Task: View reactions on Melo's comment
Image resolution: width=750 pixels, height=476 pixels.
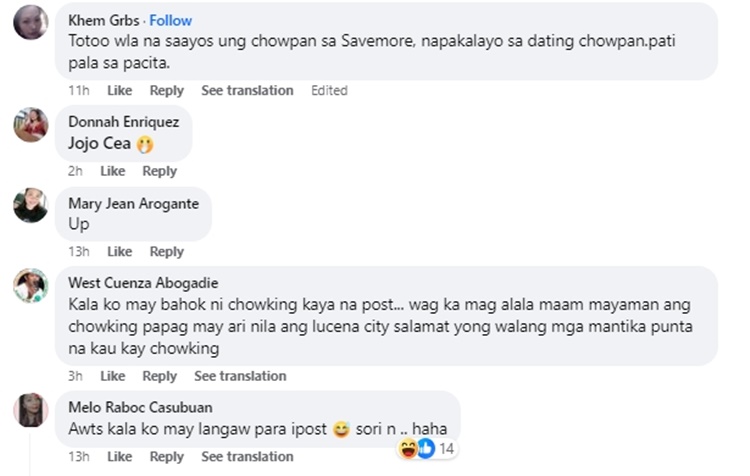Action: pos(426,449)
